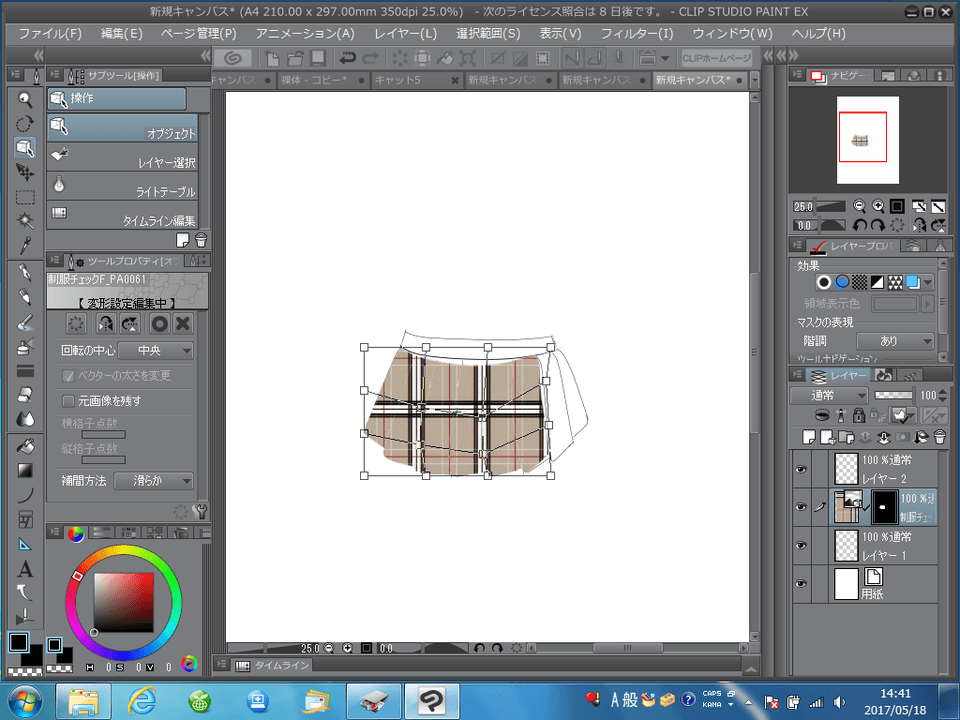Open the 回転の中心 dropdown

click(156, 351)
